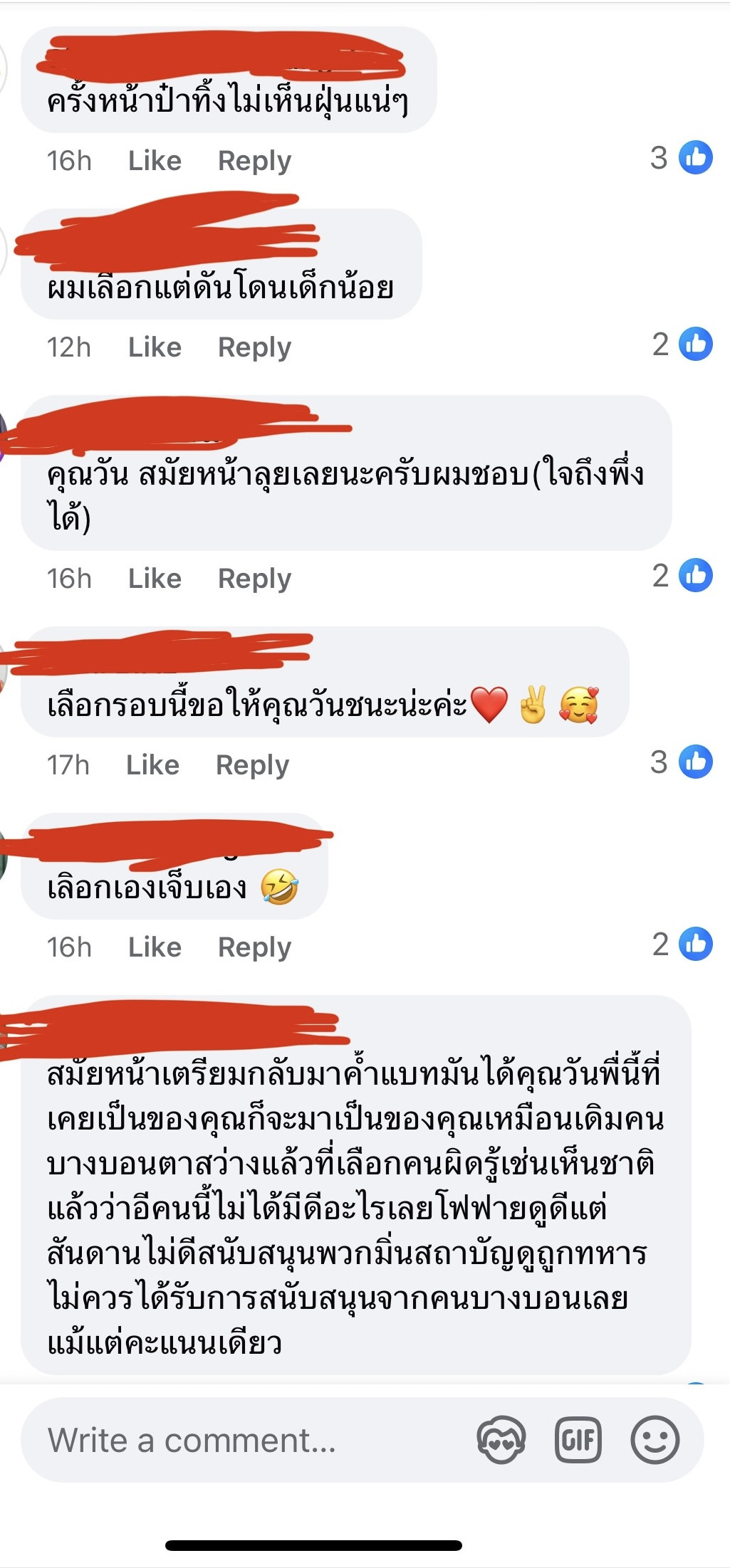Reply to the เลือกเองเจ็บเอง comment

(x=254, y=947)
